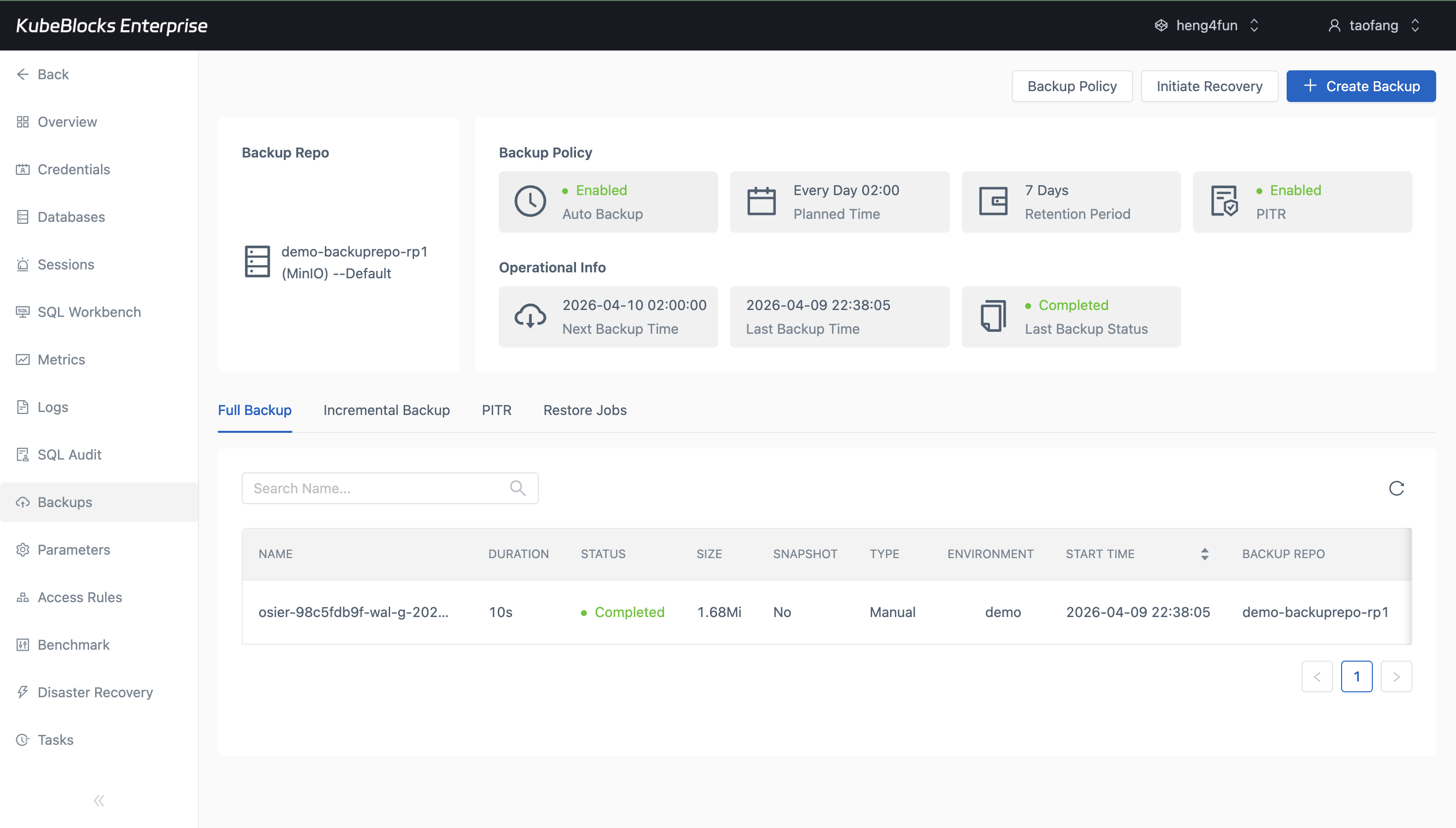The width and height of the screenshot is (1456, 828).
Task: Go to SQL Audit via sidebar icon
Action: (23, 455)
